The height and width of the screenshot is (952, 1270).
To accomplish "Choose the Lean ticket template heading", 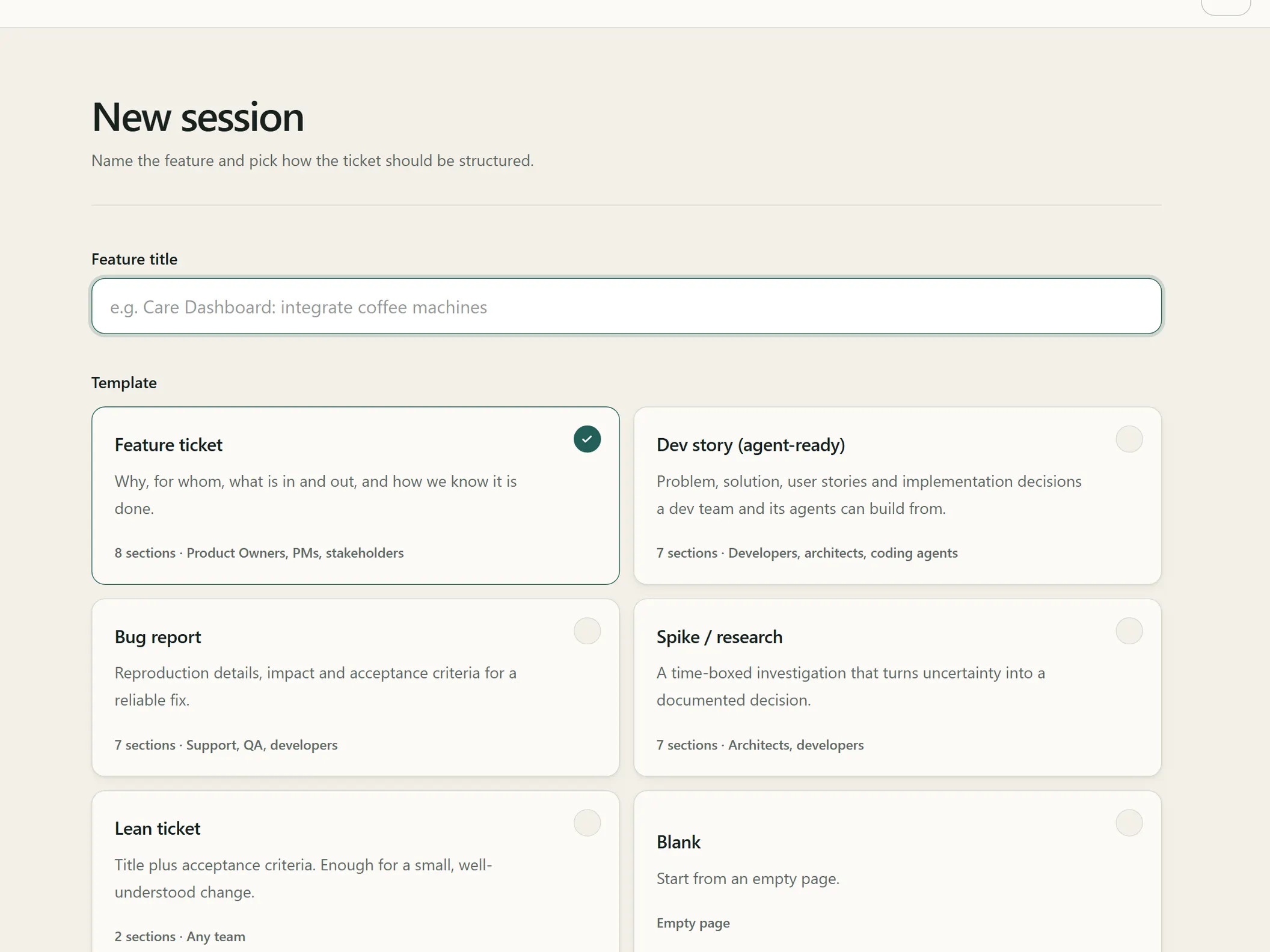I will (157, 829).
